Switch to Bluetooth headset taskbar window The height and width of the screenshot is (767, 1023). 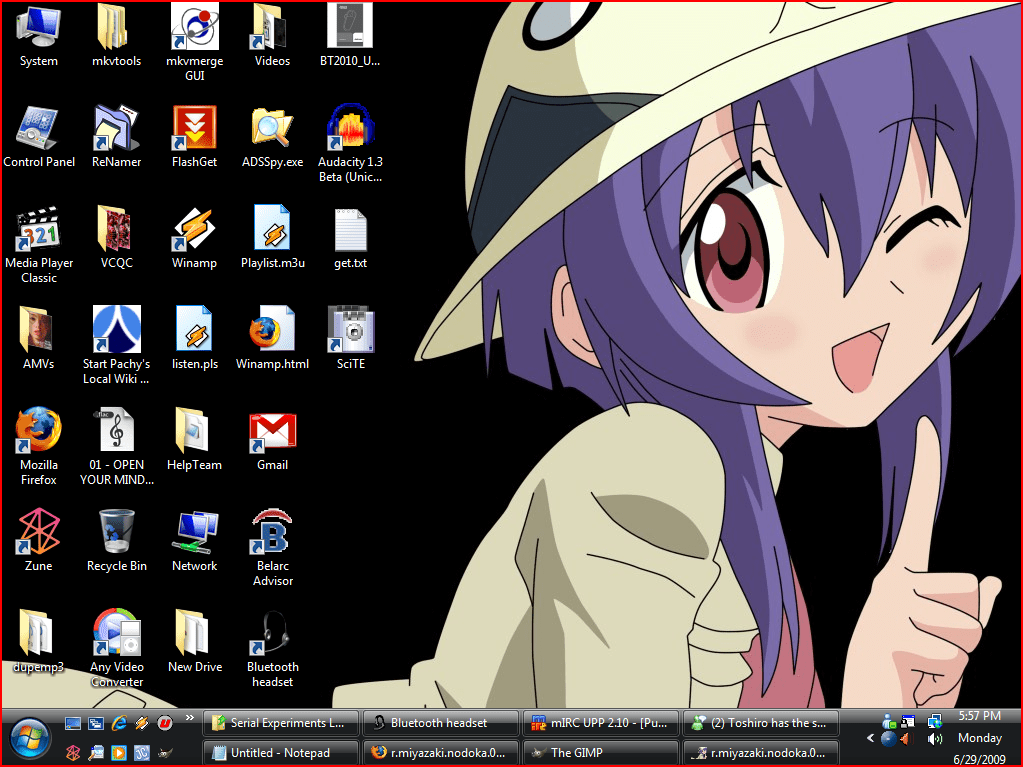pyautogui.click(x=441, y=723)
